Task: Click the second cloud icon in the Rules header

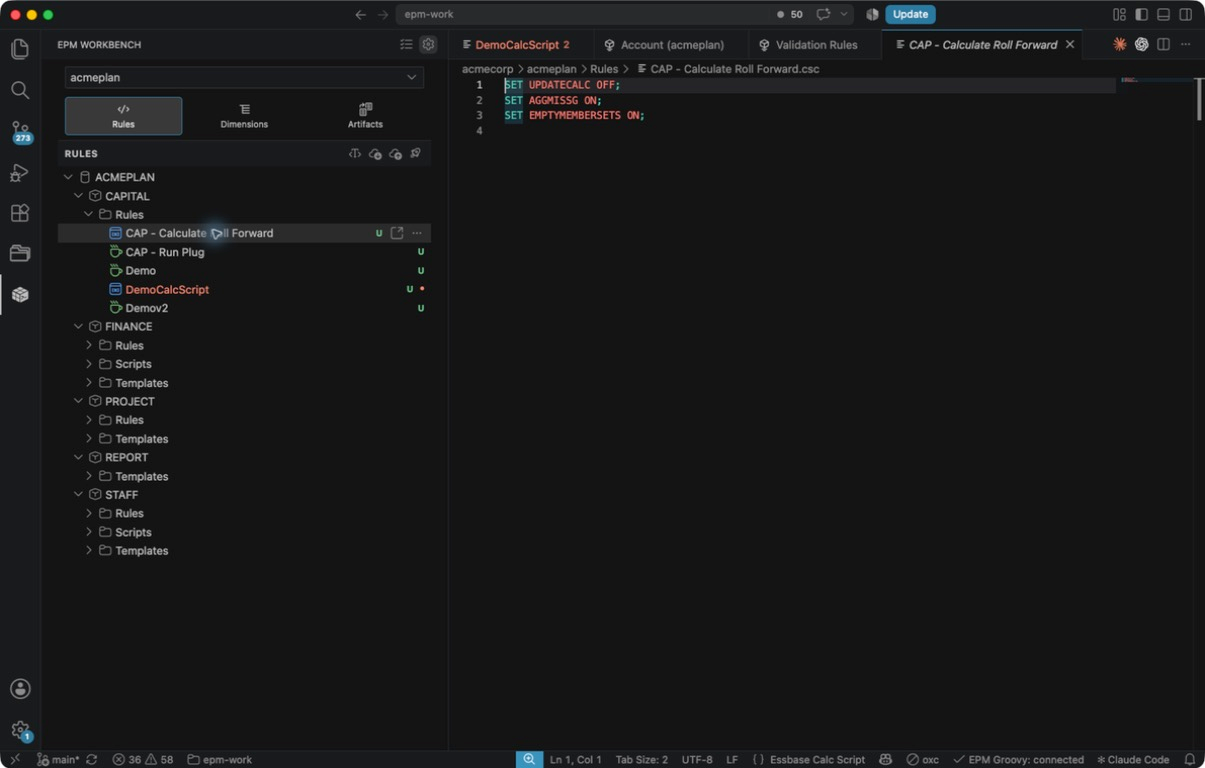Action: tap(395, 154)
